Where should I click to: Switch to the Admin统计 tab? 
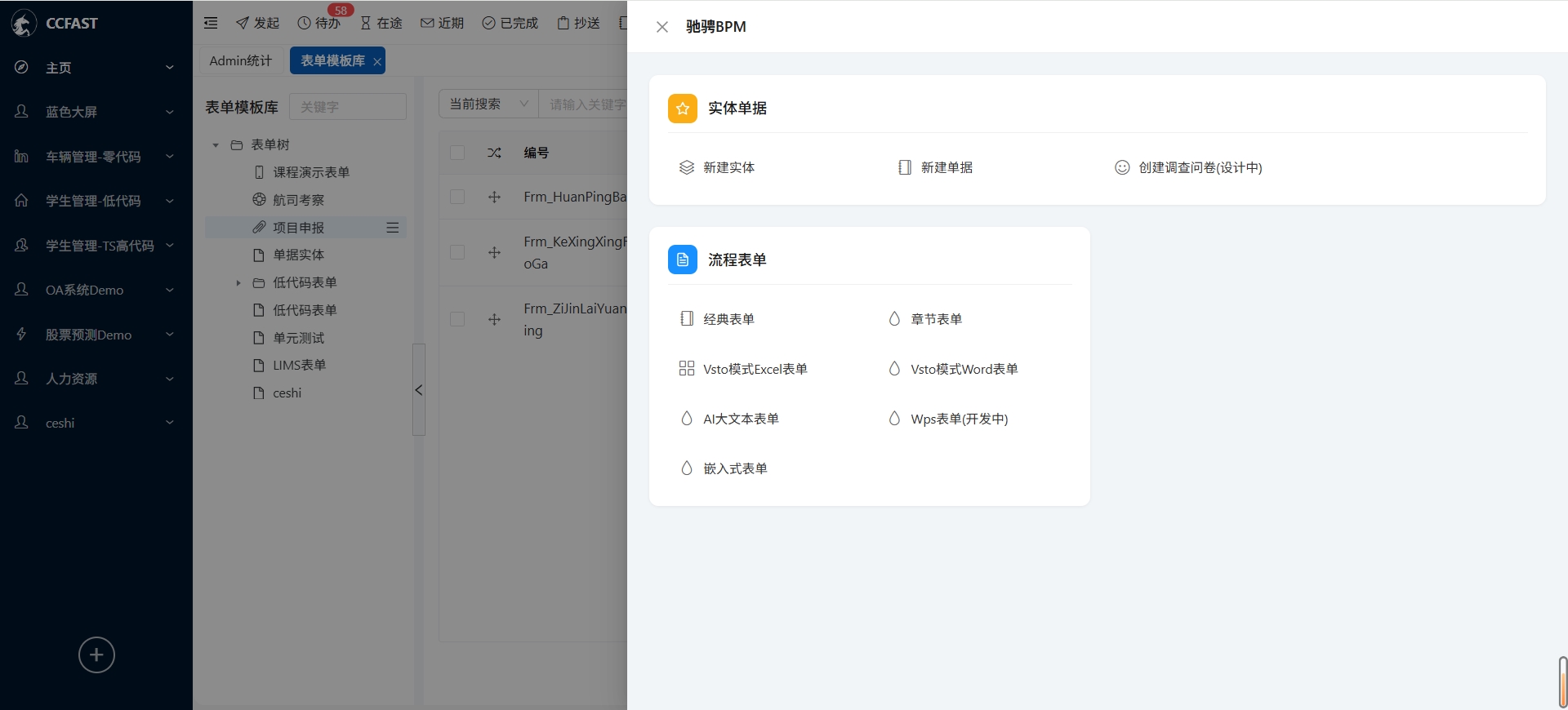tap(241, 60)
